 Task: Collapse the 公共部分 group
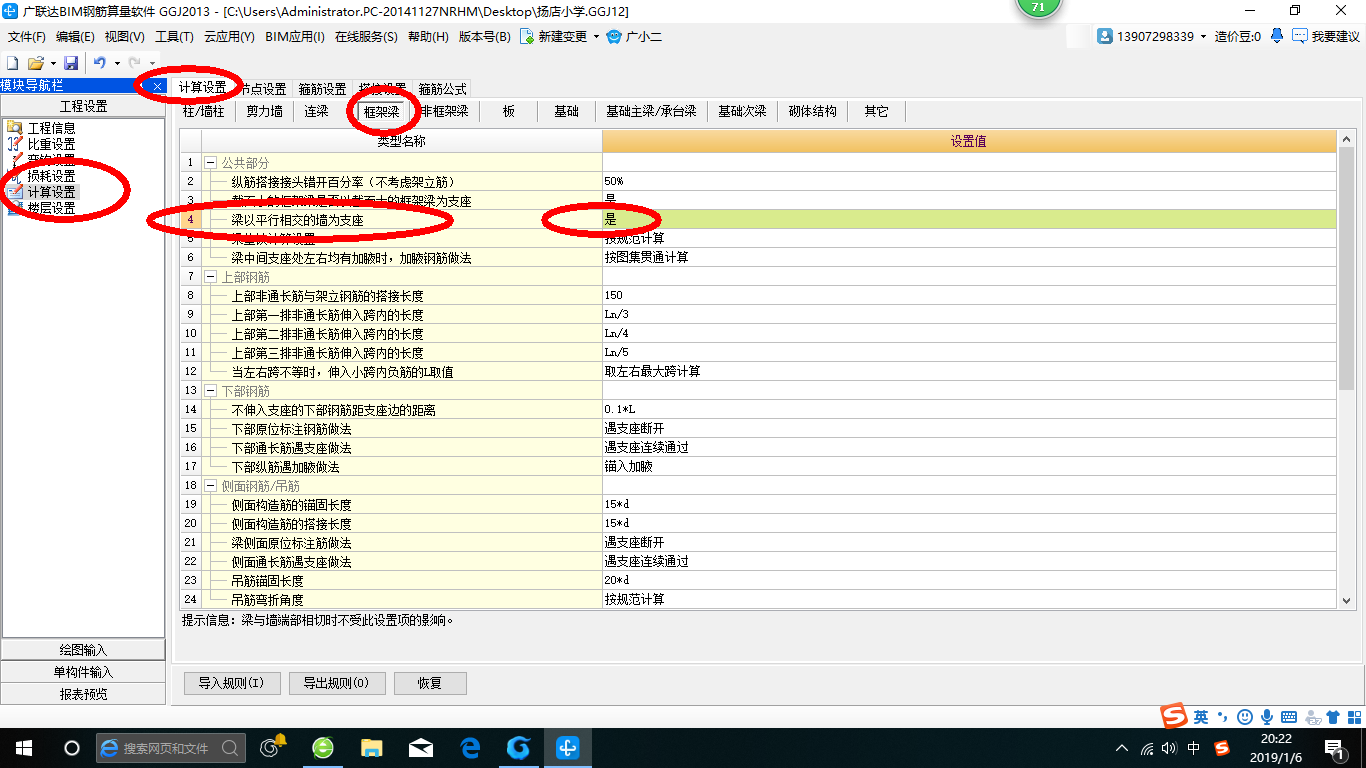click(210, 162)
